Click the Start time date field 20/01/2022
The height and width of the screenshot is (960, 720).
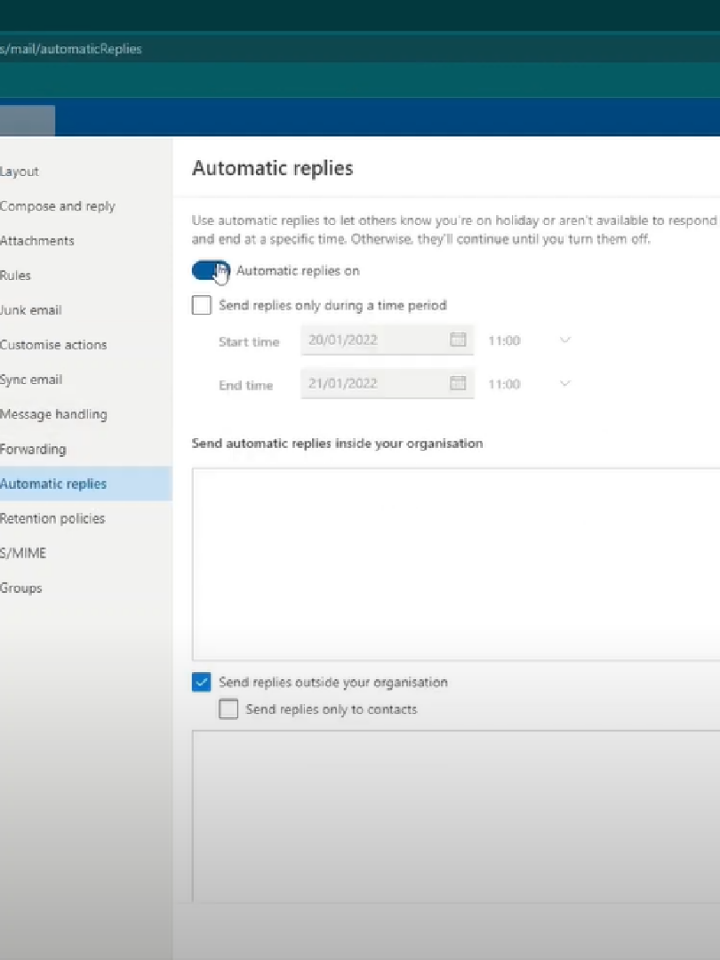pyautogui.click(x=387, y=340)
